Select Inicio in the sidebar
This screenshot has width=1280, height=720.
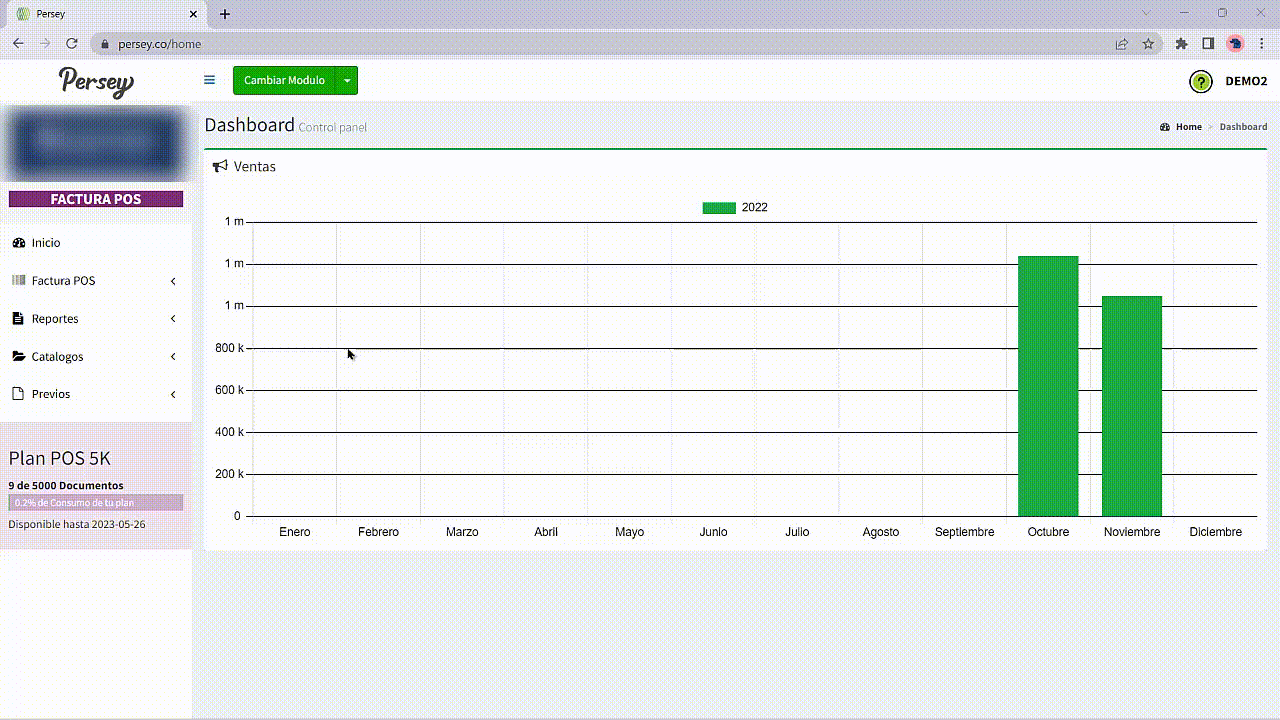tap(46, 243)
